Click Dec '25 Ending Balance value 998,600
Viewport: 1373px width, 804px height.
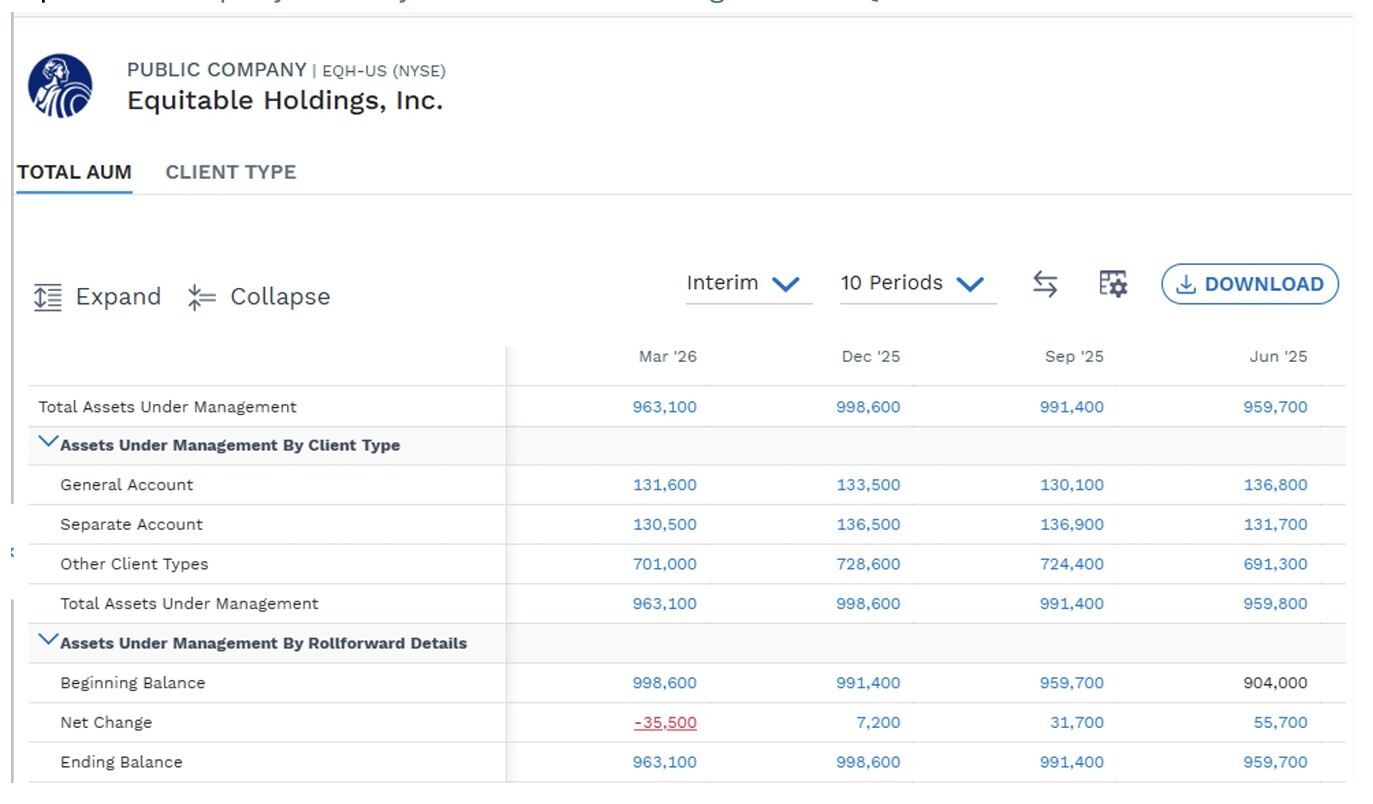(x=868, y=762)
